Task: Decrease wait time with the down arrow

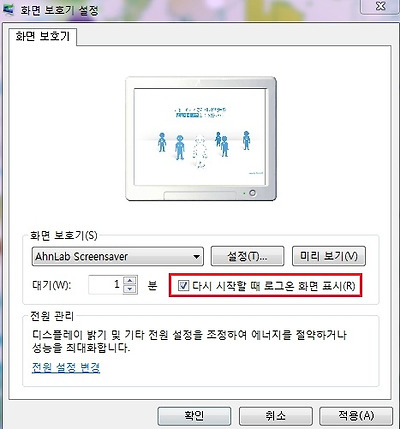Action: click(130, 289)
